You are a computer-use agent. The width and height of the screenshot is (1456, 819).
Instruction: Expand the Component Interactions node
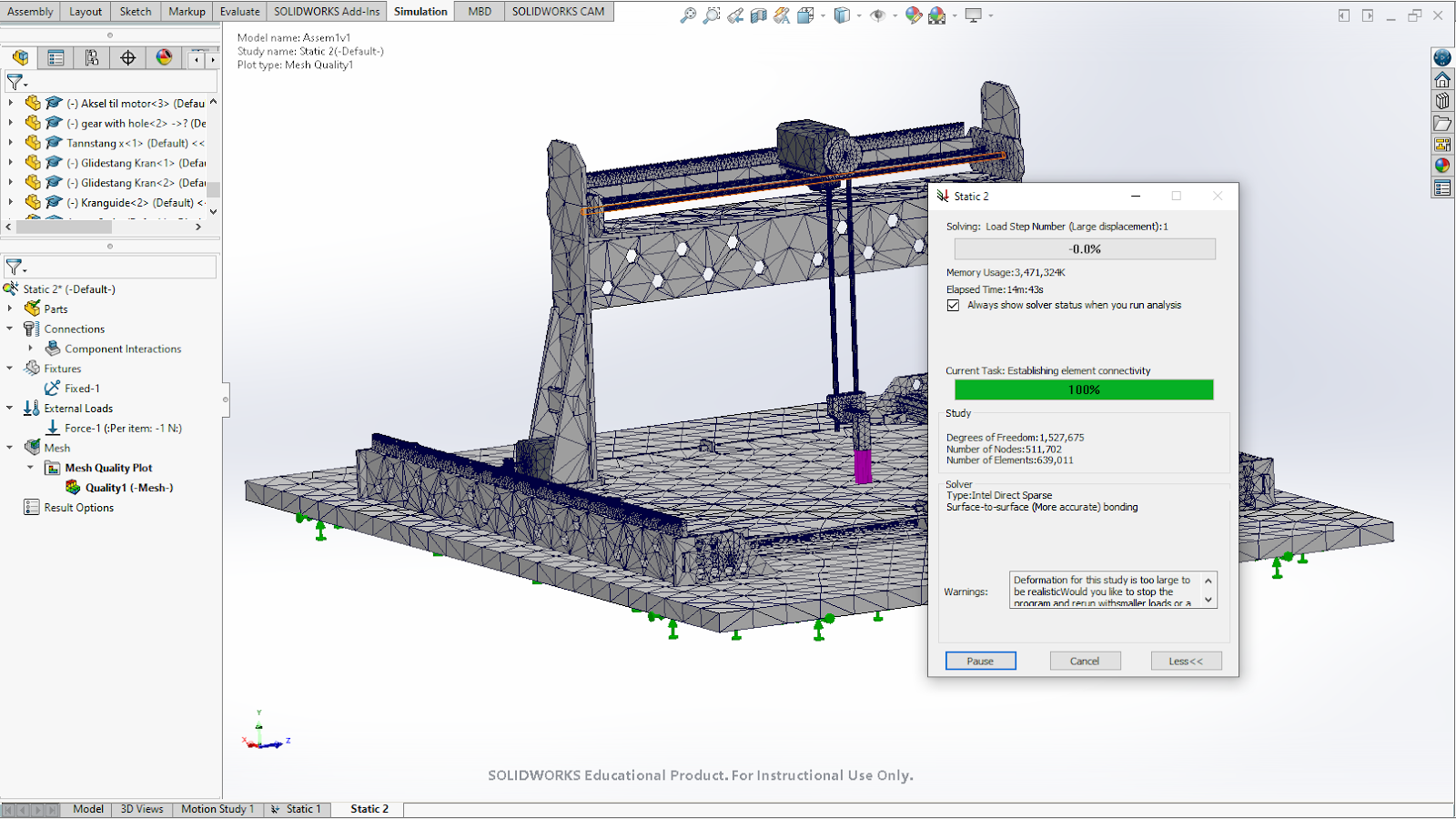[x=31, y=349]
